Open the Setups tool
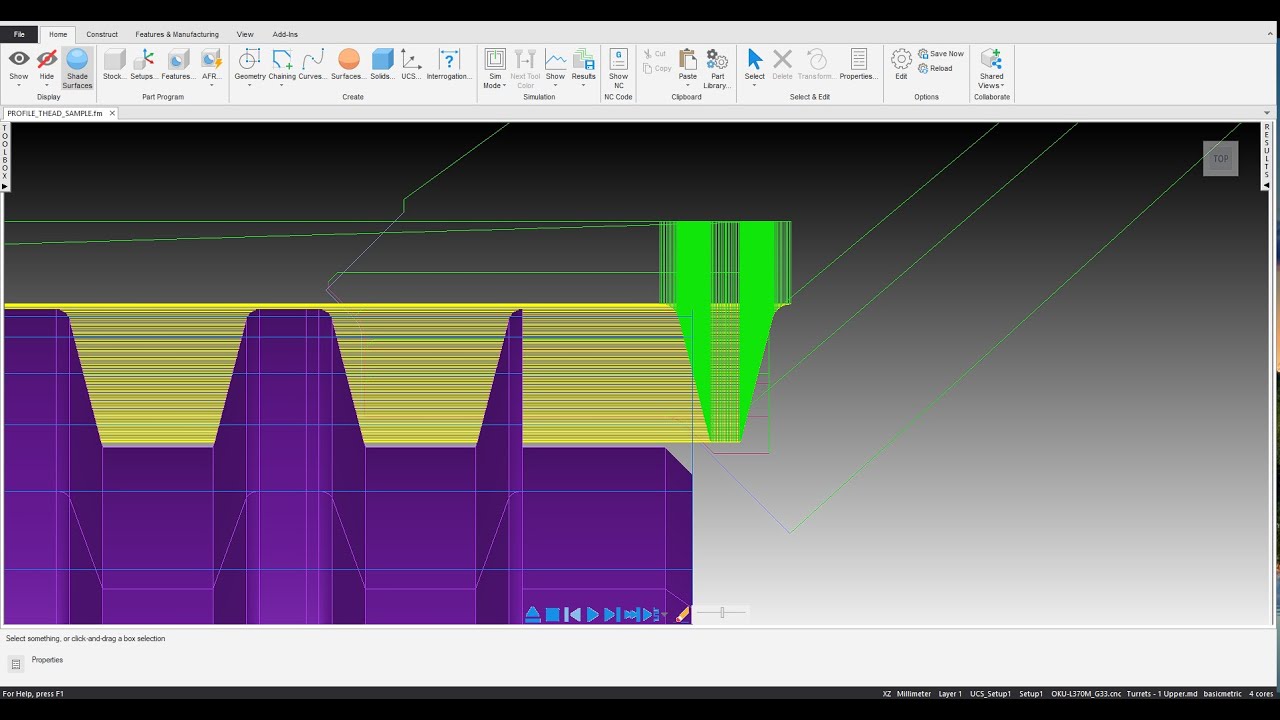The width and height of the screenshot is (1280, 720). pyautogui.click(x=143, y=65)
